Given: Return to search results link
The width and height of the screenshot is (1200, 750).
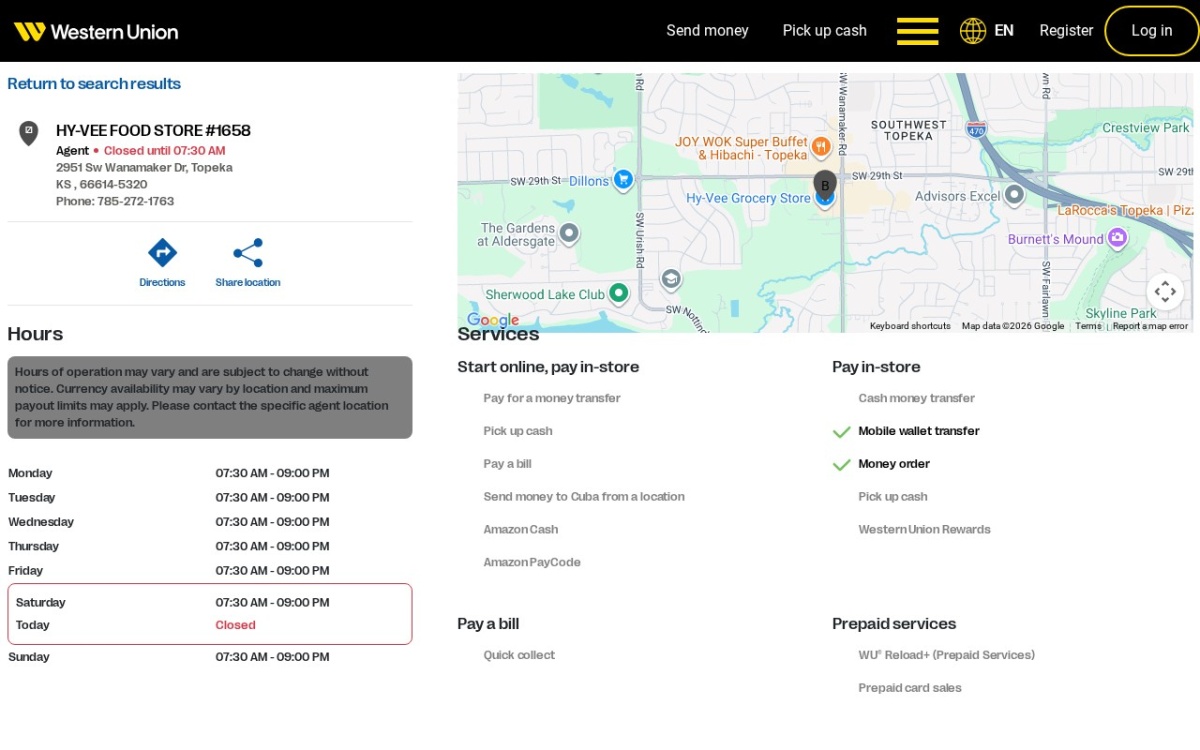Looking at the screenshot, I should [x=94, y=84].
